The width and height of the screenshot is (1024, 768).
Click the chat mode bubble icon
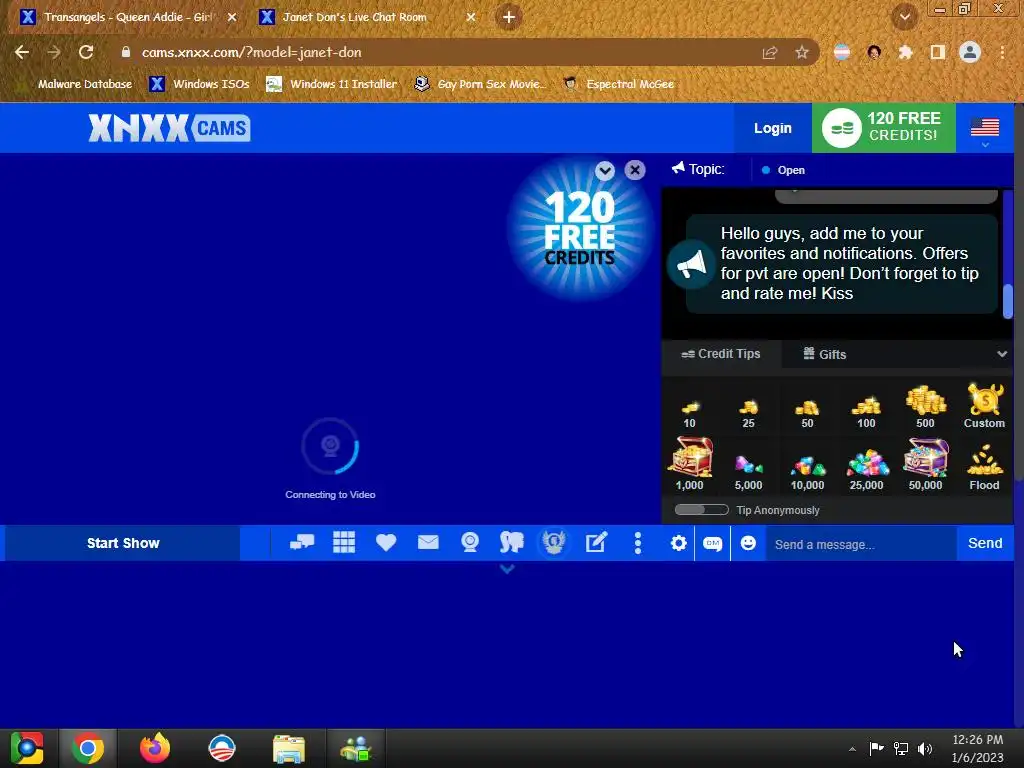click(712, 543)
